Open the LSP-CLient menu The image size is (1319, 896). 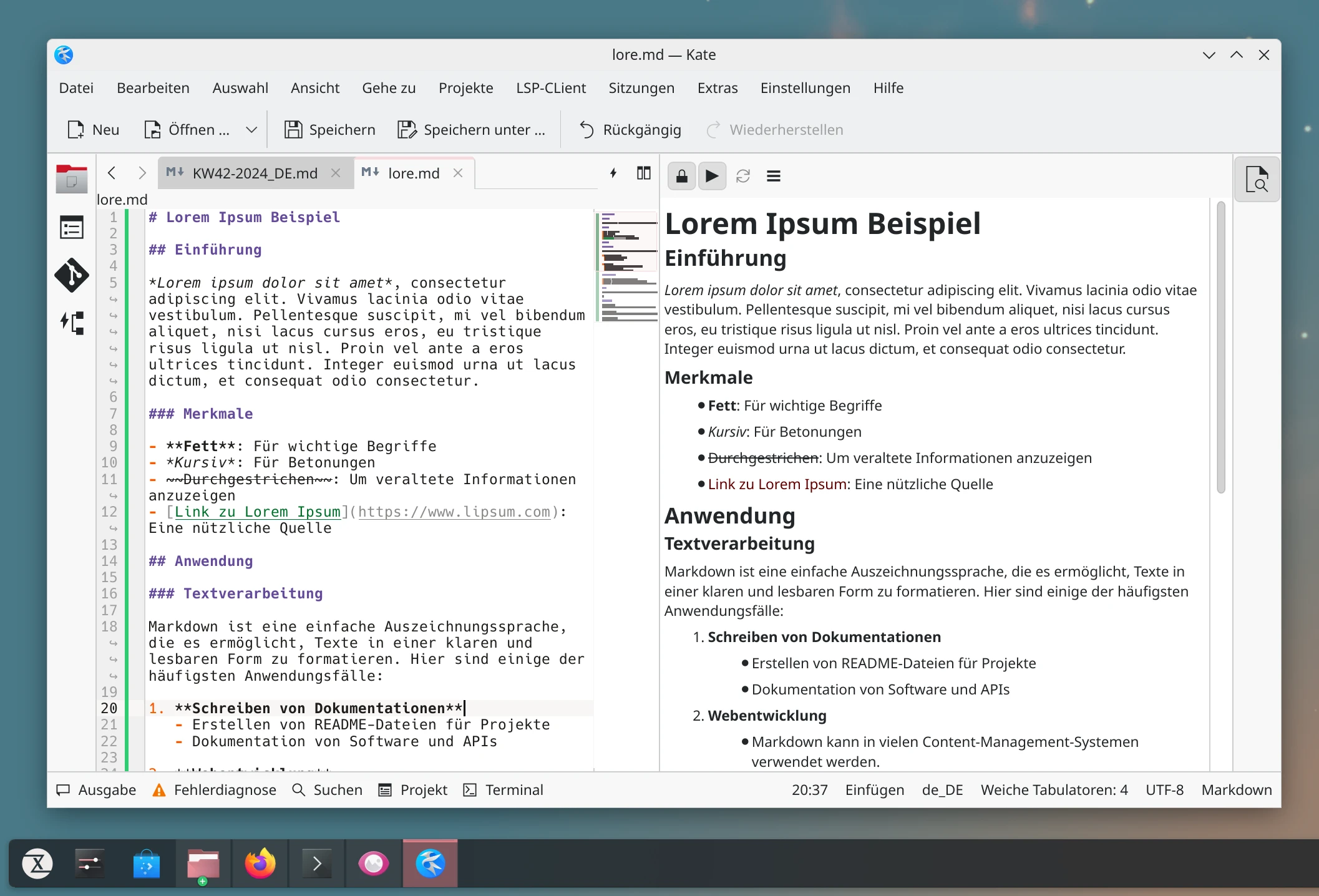click(551, 88)
